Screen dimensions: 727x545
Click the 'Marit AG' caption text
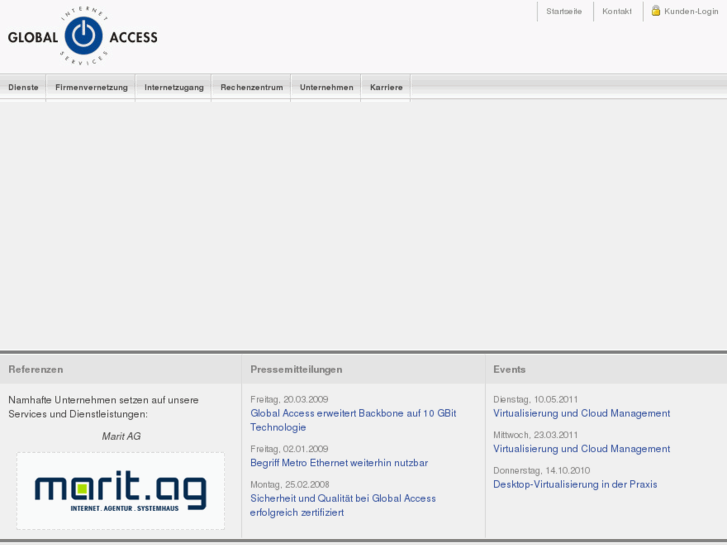pos(121,436)
